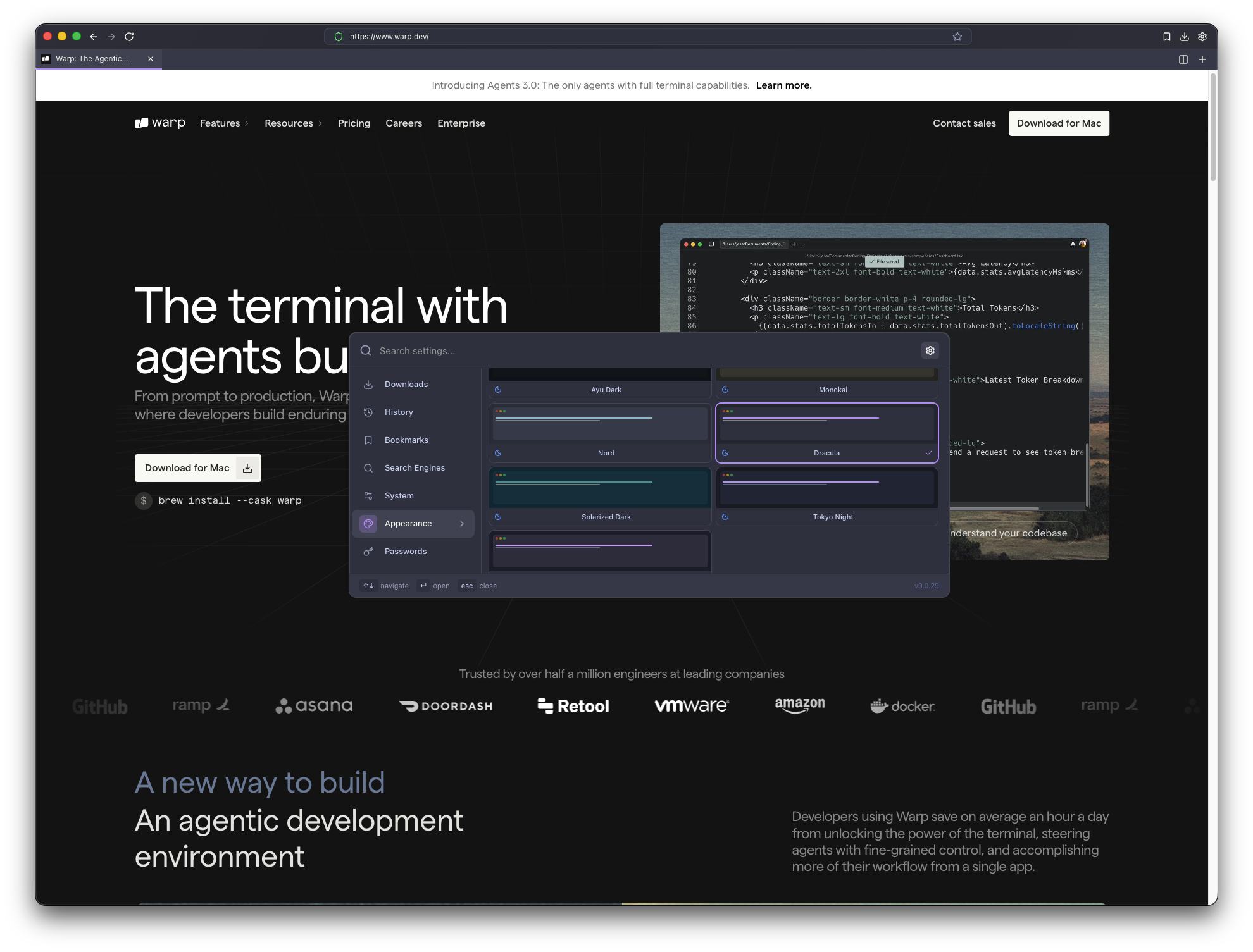The image size is (1253, 952).
Task: Click the checkmark on the Dracula theme
Action: tap(928, 453)
